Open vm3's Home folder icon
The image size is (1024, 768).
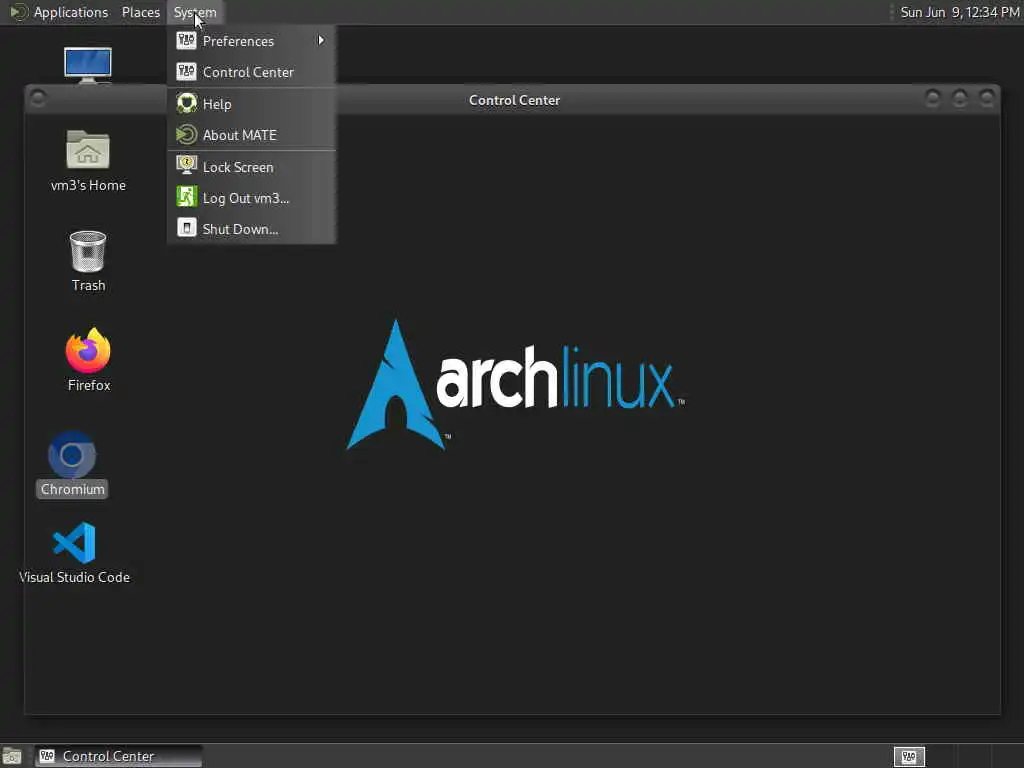pos(88,150)
